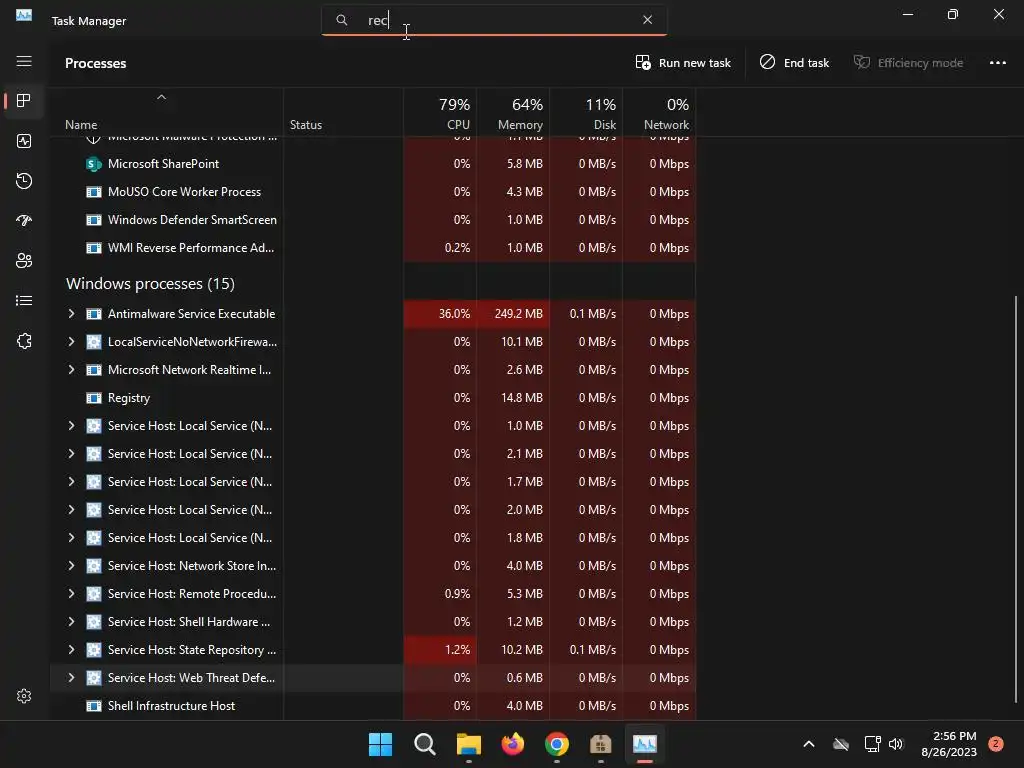Select MoUSO Core Worker Process
1024x768 pixels.
(x=373, y=192)
